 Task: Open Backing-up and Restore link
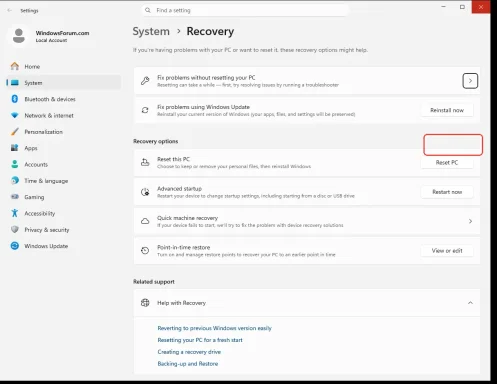(188, 364)
